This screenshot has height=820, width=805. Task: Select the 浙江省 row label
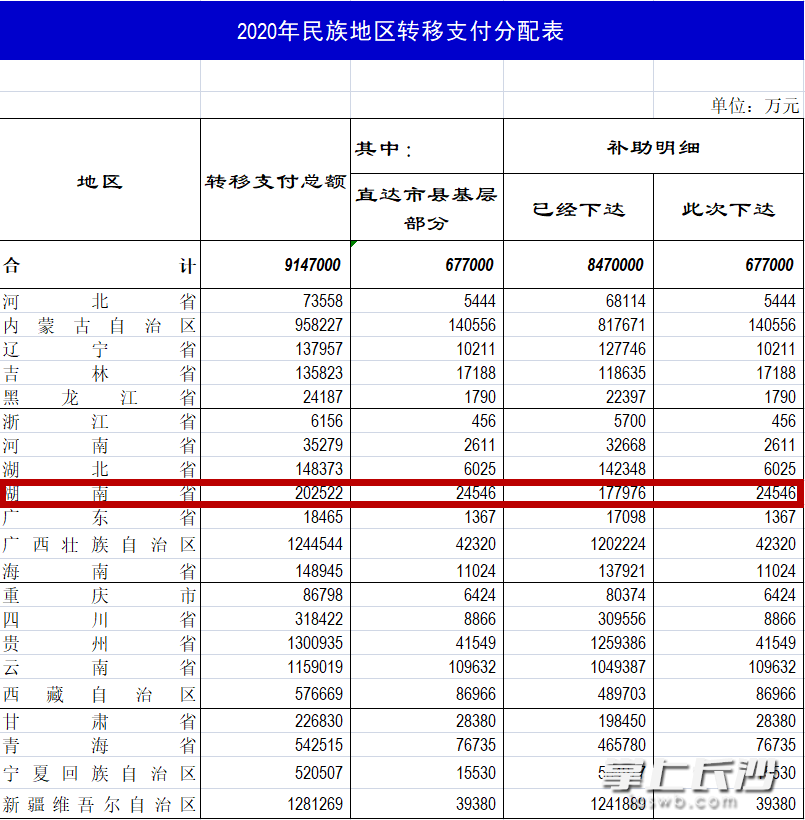[x=100, y=422]
